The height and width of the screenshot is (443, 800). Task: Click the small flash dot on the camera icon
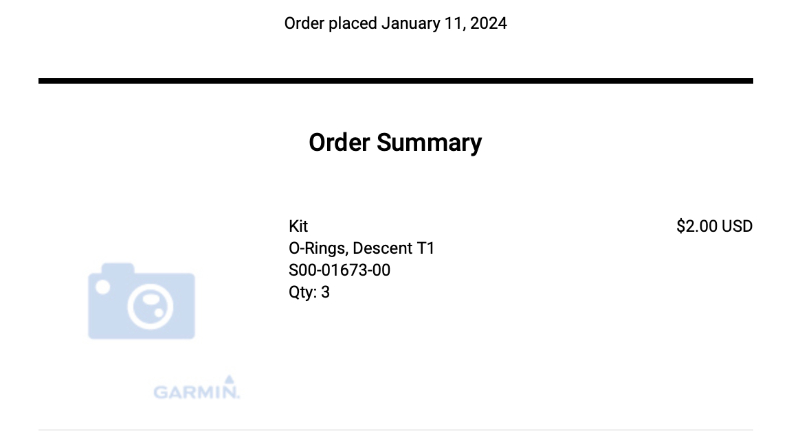[x=101, y=287]
